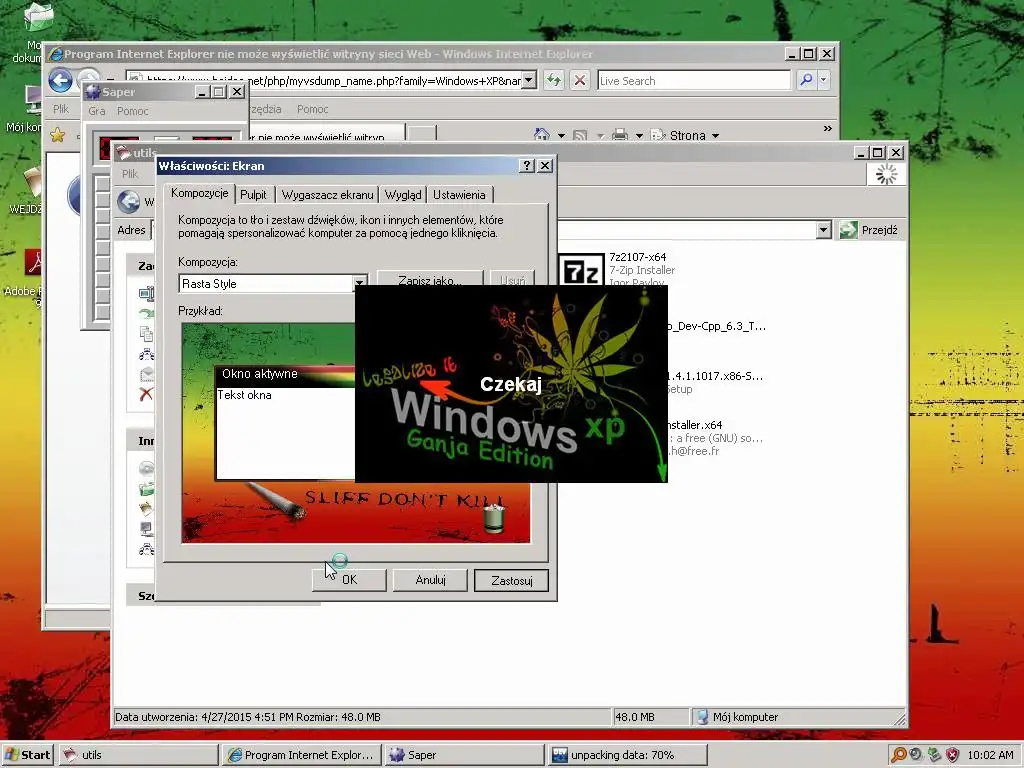Click the magnifier icon in system tray
The width and height of the screenshot is (1024, 768).
pos(899,755)
